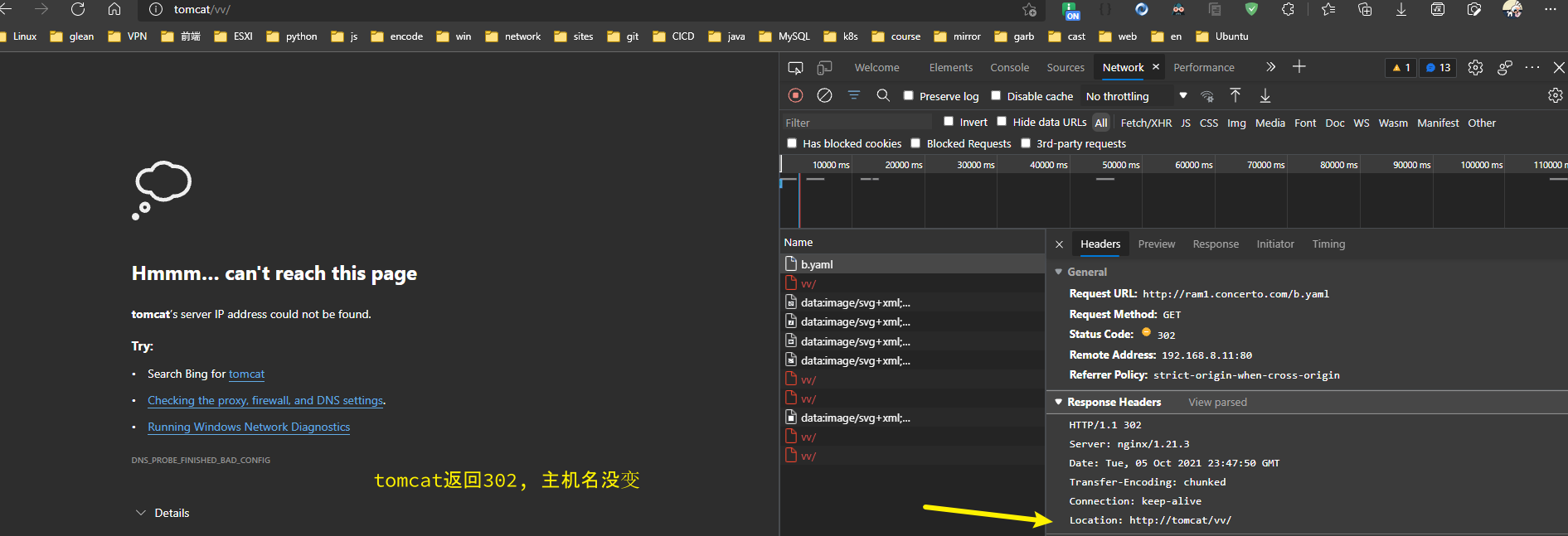Activate inspect element picker
Viewport: 1568px width, 536px height.
[x=795, y=67]
